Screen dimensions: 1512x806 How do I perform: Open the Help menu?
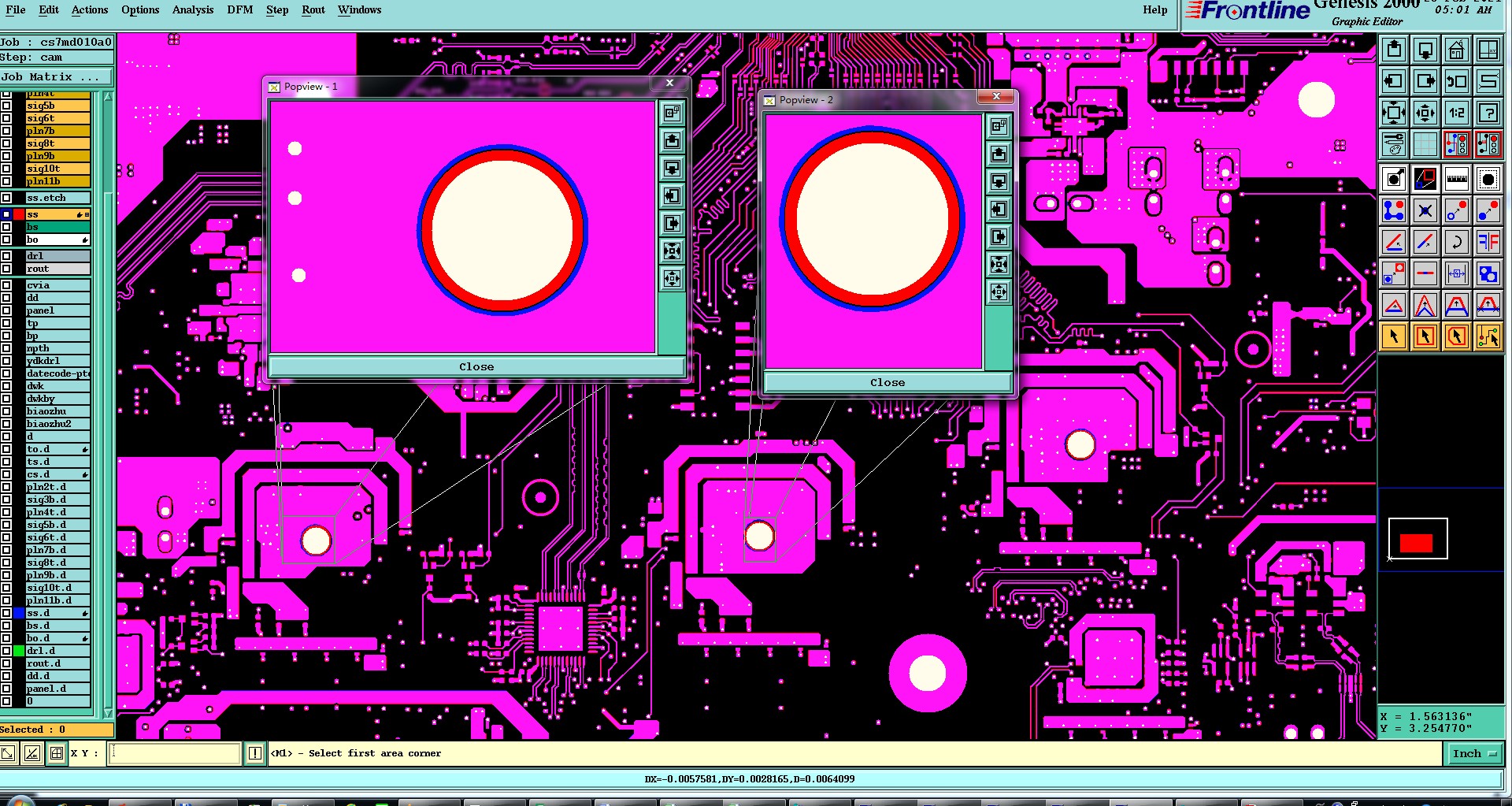click(1155, 9)
